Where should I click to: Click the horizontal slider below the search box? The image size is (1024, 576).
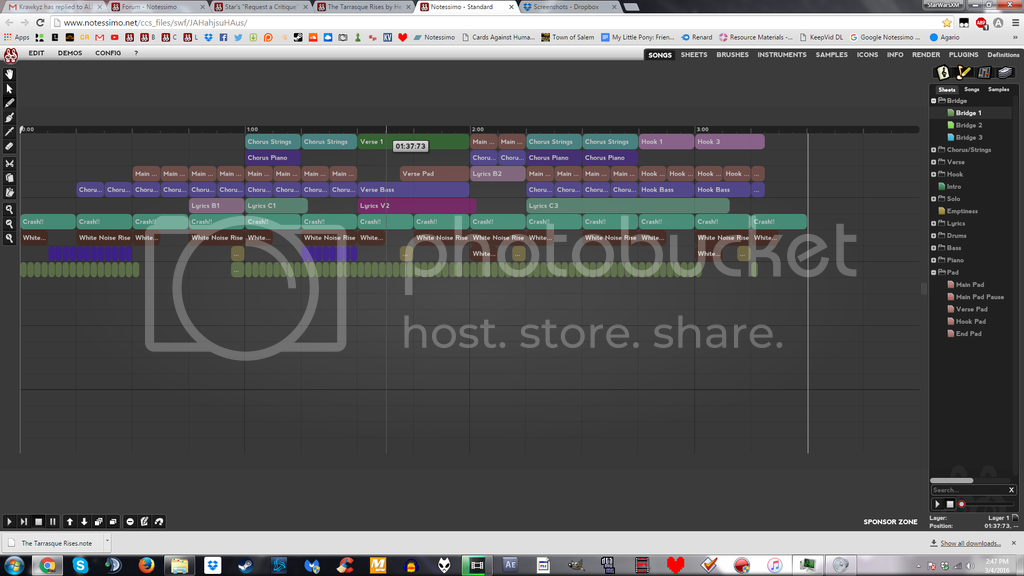(985, 504)
